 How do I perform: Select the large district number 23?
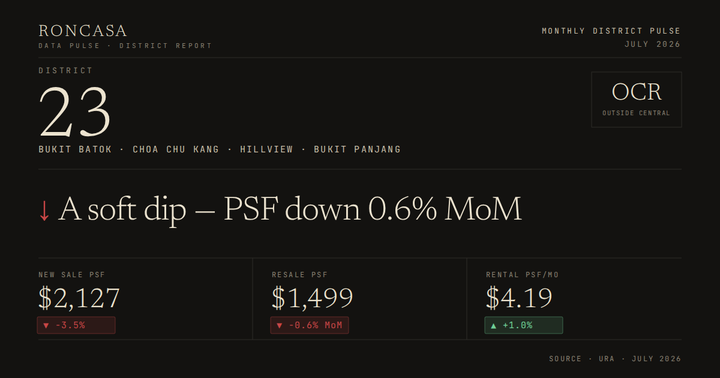click(x=75, y=112)
